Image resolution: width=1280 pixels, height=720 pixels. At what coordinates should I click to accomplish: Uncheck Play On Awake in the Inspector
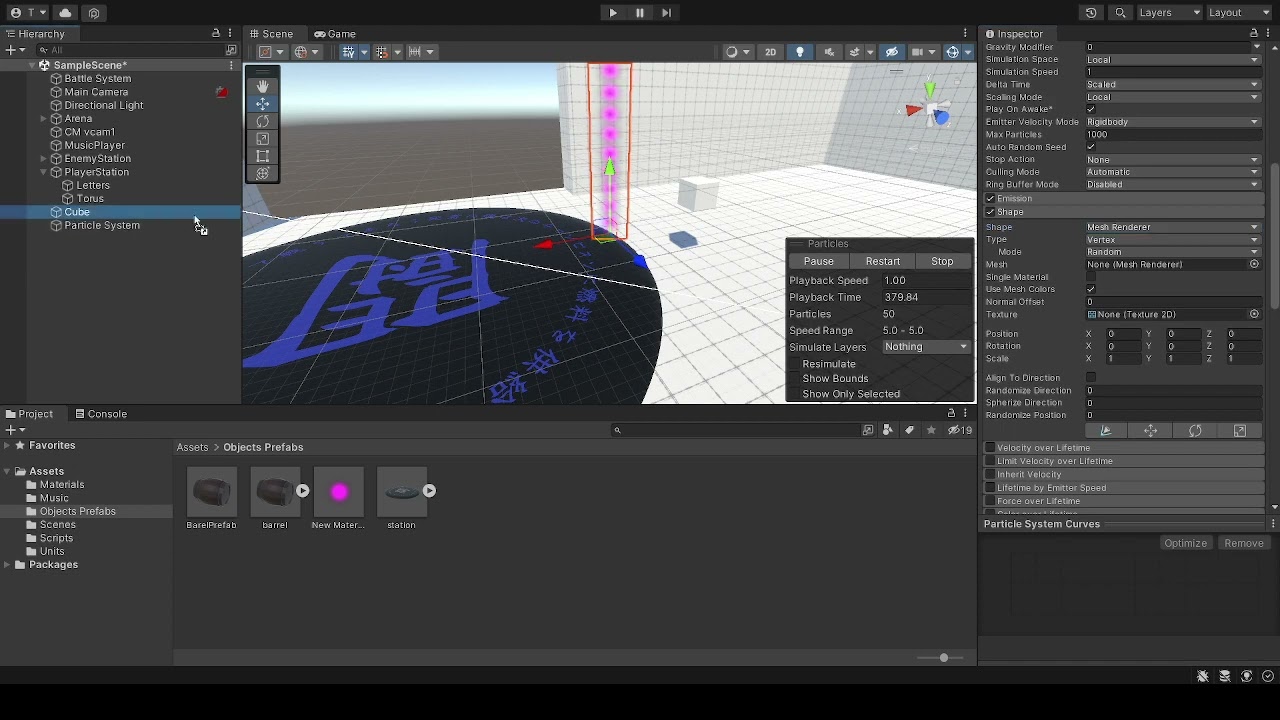[x=1090, y=109]
